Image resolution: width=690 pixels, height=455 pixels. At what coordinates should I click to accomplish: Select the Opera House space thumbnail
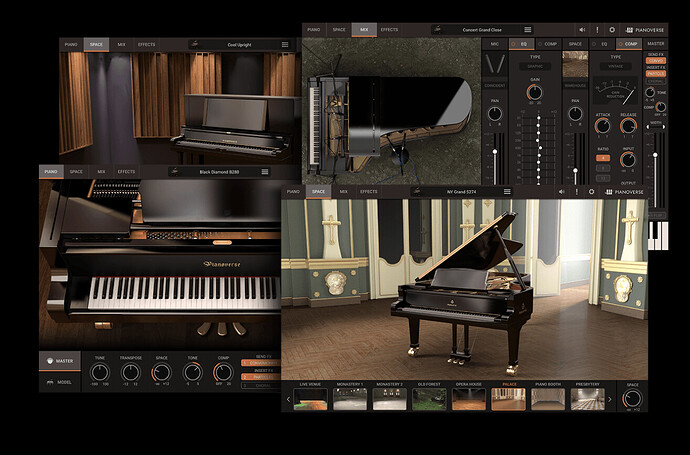tap(469, 399)
